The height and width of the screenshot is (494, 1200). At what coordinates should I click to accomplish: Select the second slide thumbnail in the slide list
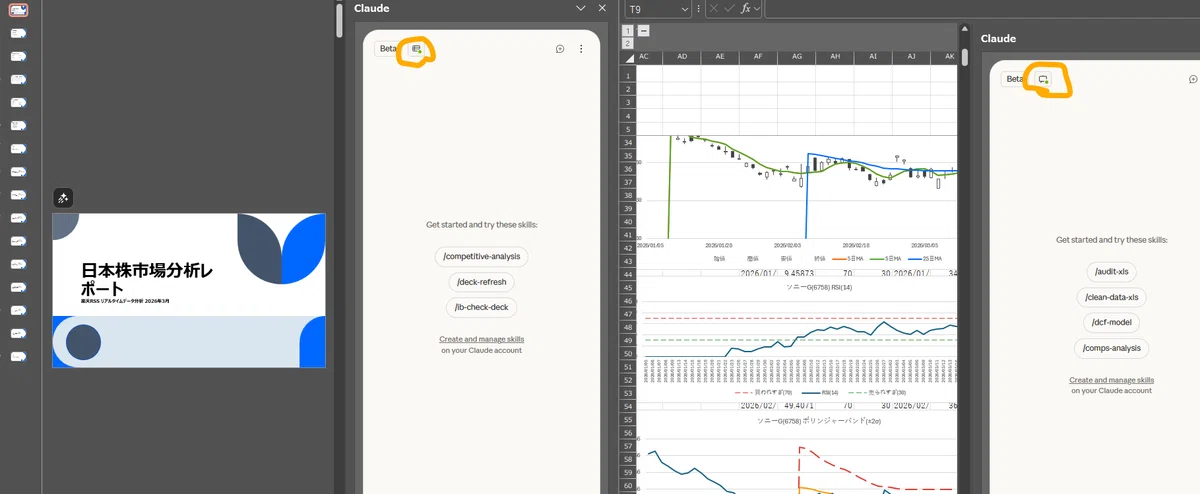pos(18,33)
